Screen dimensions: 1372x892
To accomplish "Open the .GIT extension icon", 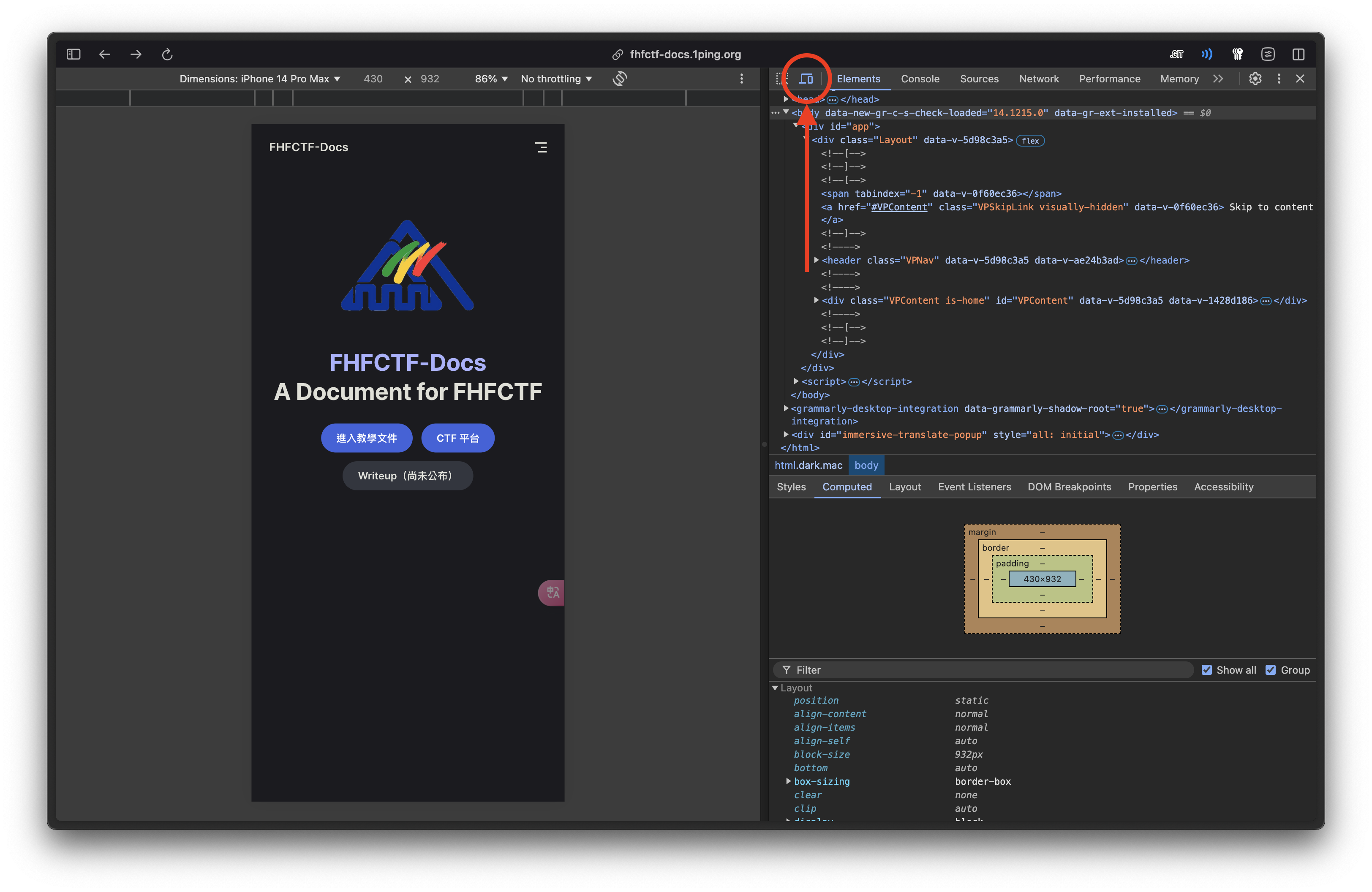I will [x=1176, y=54].
